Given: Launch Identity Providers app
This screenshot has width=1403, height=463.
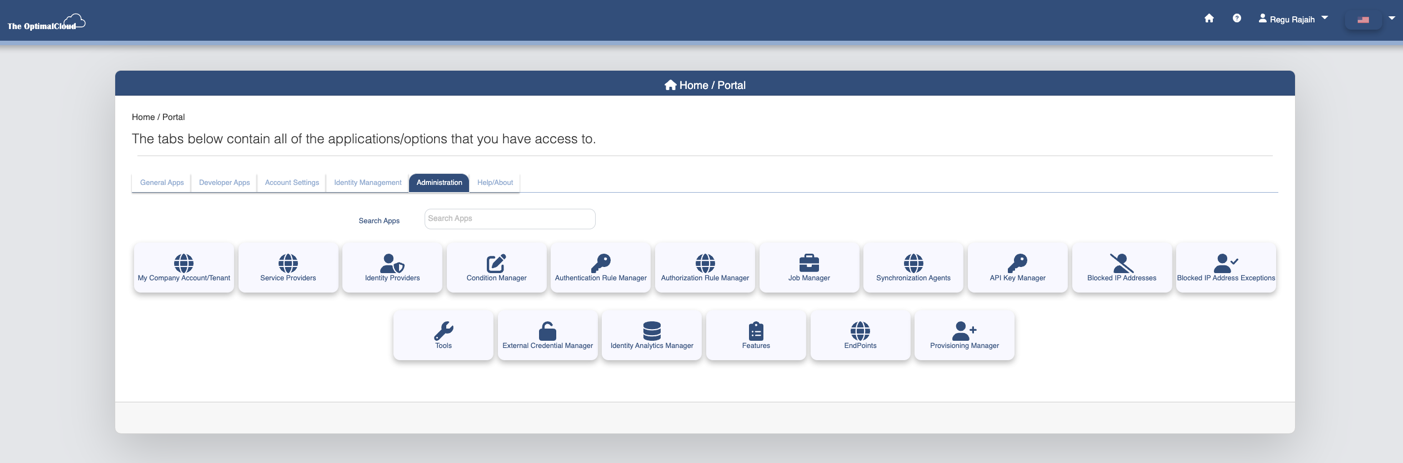Looking at the screenshot, I should tap(392, 268).
